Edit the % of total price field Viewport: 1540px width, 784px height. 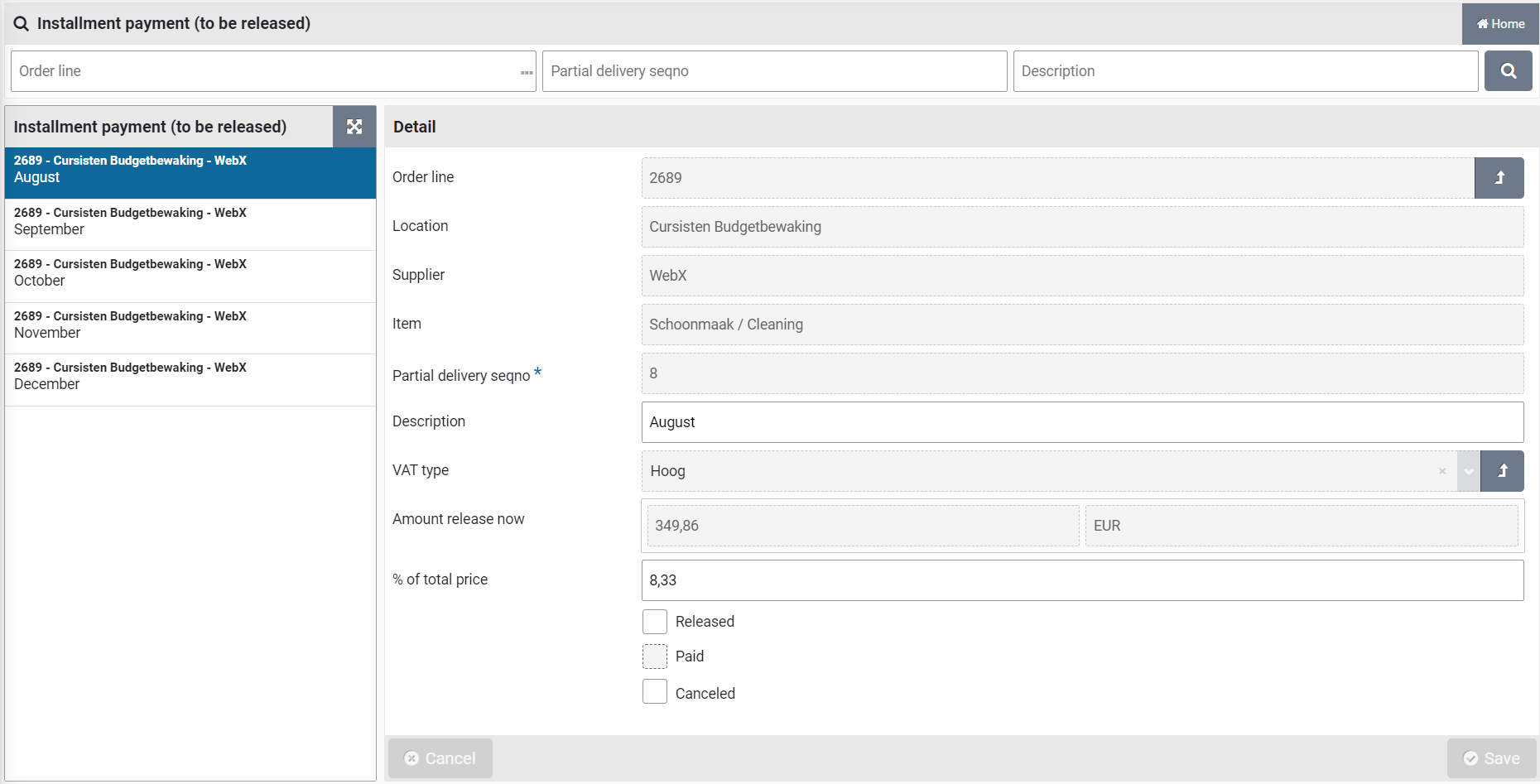(1081, 580)
